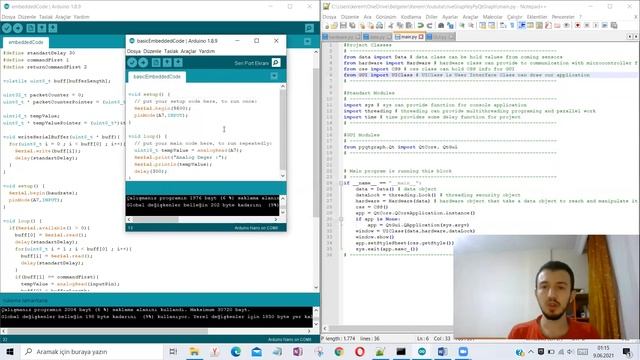The width and height of the screenshot is (640, 360).
Task: Open Görünüm menu in Notepad++
Action: pyautogui.click(x=386, y=17)
